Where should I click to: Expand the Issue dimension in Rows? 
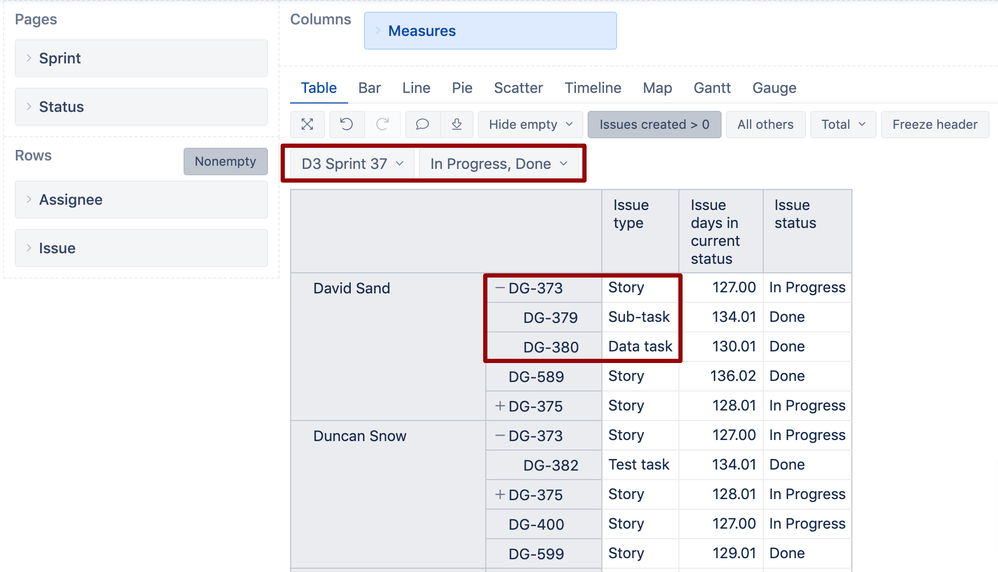tap(29, 248)
